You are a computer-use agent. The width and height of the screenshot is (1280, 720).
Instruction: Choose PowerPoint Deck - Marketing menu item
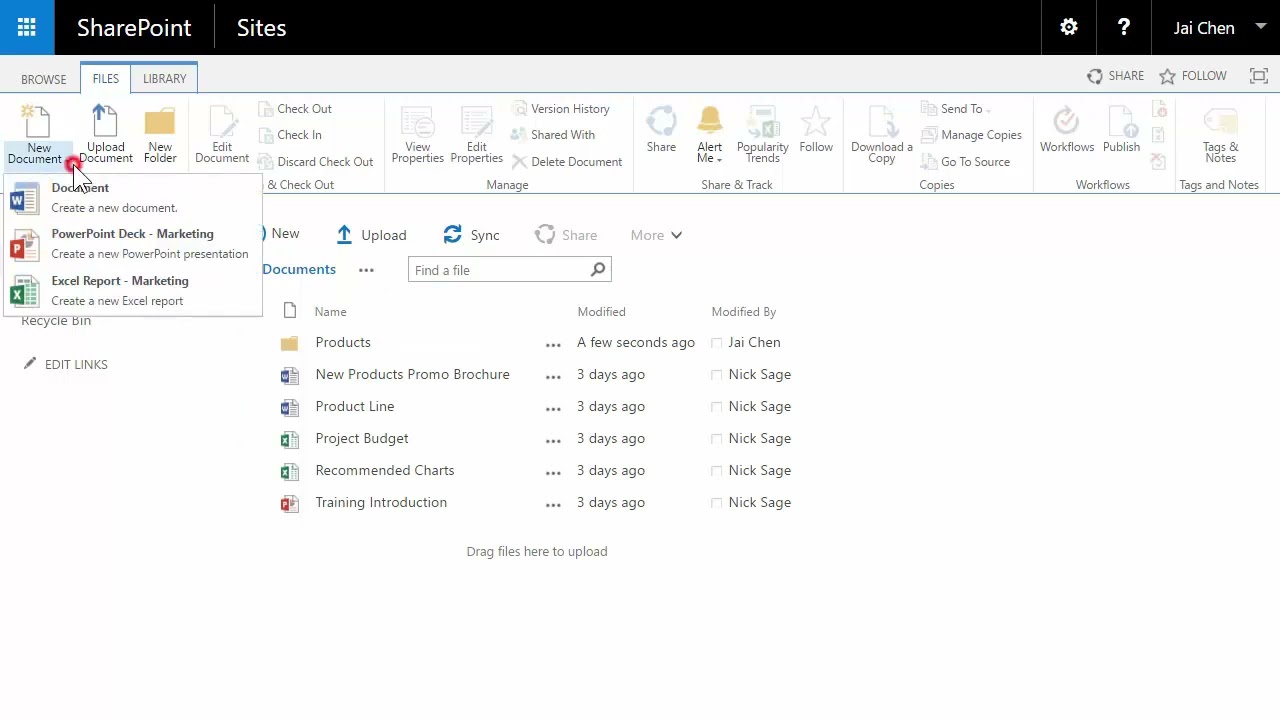pos(132,244)
